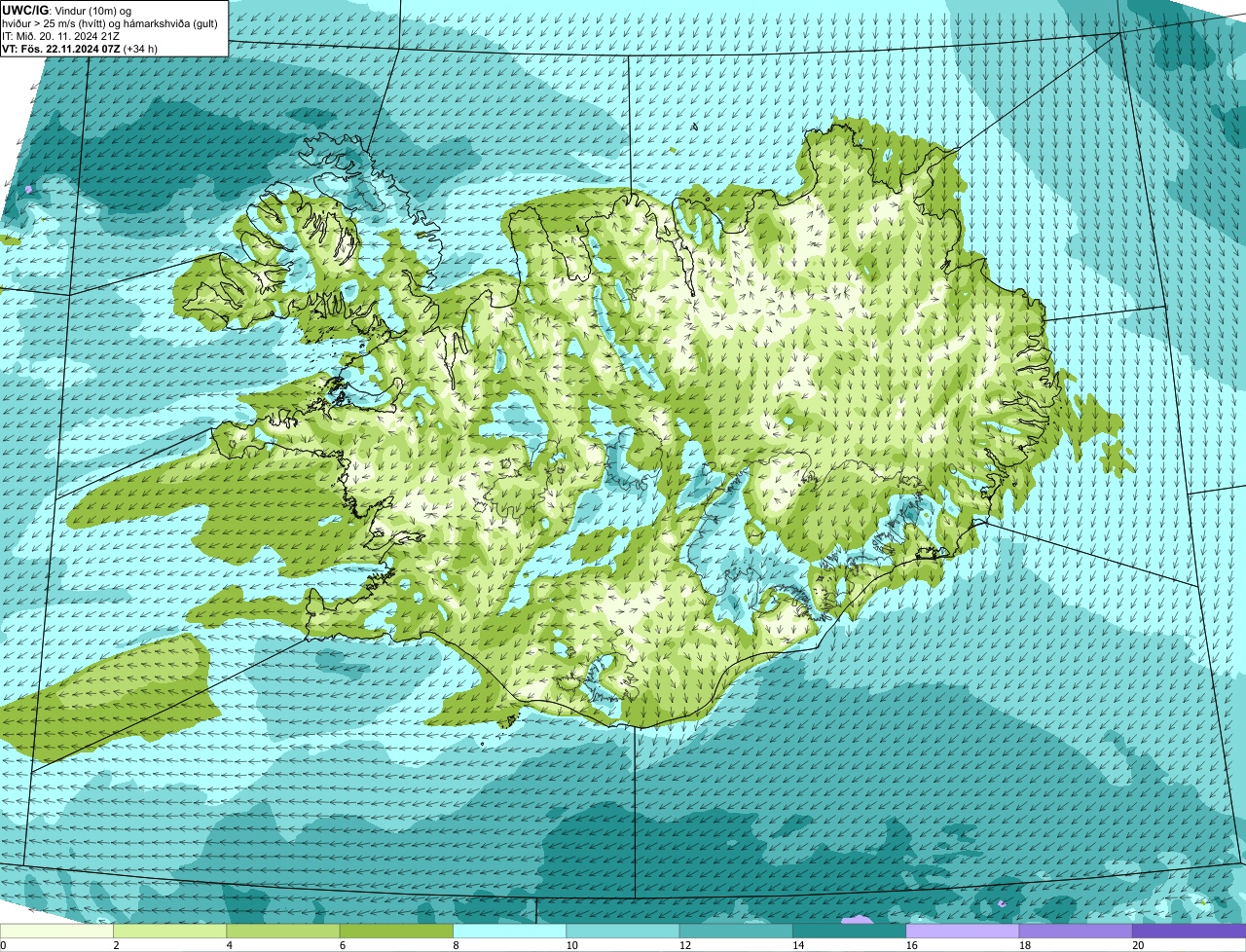Click the legend tick label "18"
This screenshot has width=1246, height=952.
1025,945
